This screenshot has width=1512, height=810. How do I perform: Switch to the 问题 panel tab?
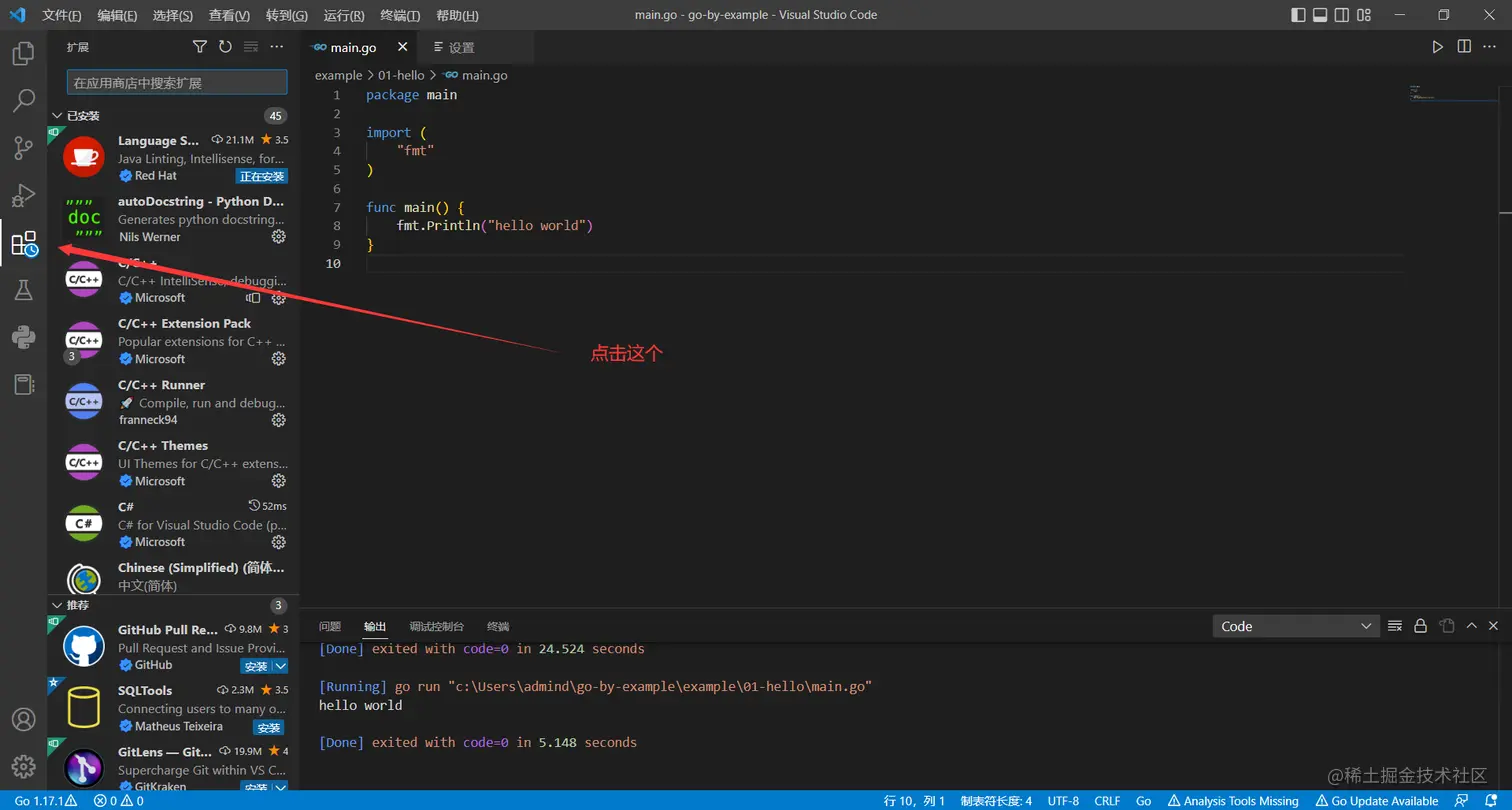(330, 626)
